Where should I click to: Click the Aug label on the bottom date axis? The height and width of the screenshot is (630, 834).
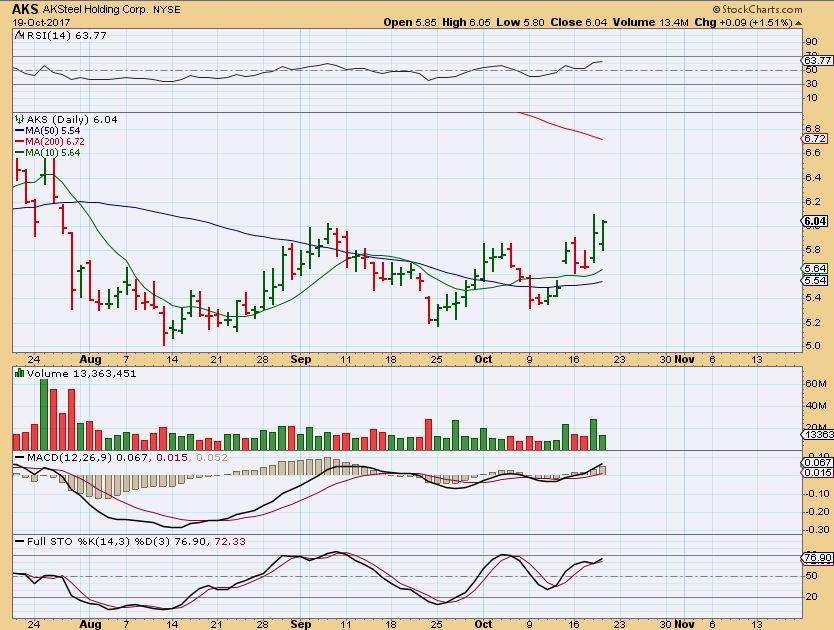[90, 624]
